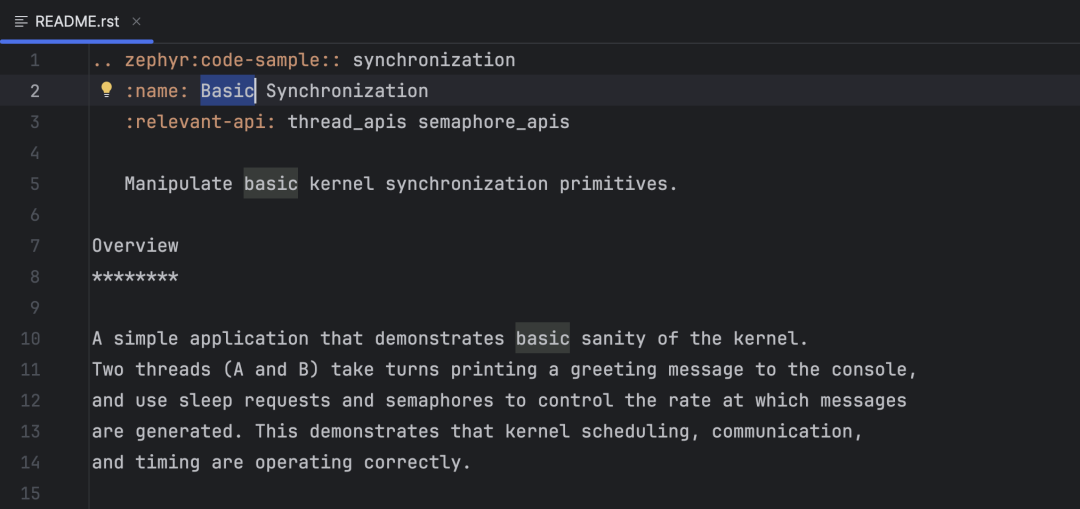Click the lightbulb intention icon on line 2

click(x=107, y=90)
